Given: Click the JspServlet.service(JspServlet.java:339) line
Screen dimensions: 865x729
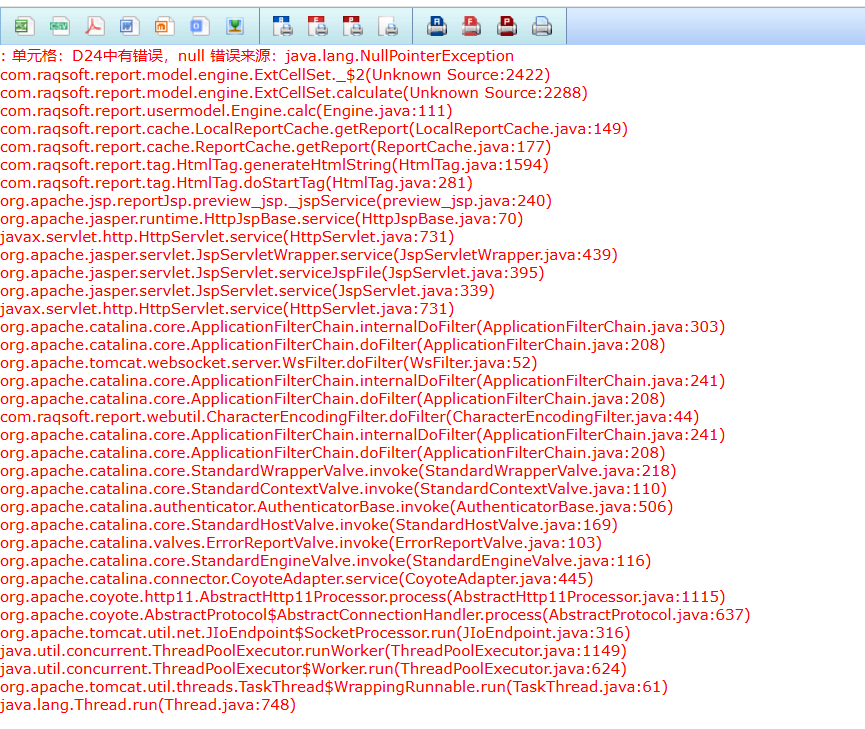Looking at the screenshot, I should click(x=248, y=291).
